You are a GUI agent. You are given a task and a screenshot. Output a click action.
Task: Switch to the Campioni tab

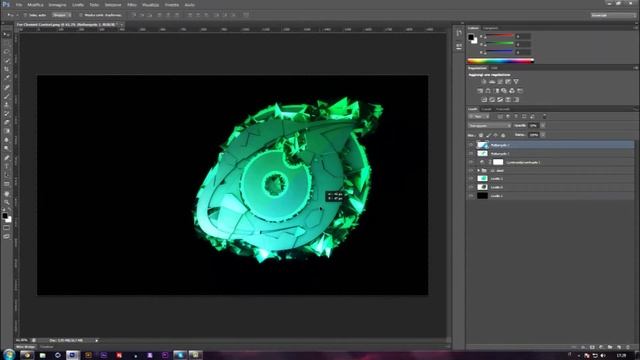tap(491, 28)
